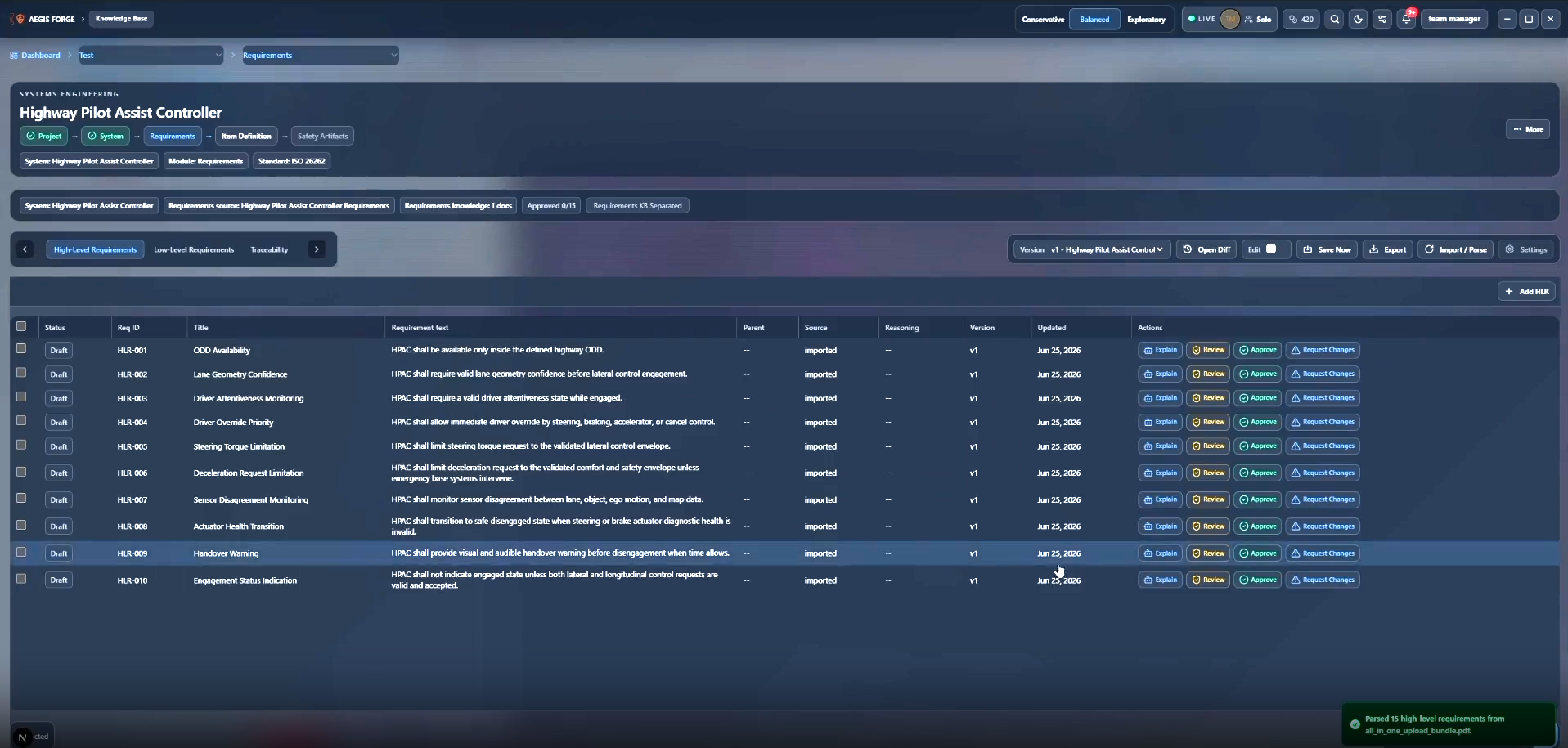Check the HLR-006 row checkbox
The height and width of the screenshot is (748, 1568).
[21, 472]
